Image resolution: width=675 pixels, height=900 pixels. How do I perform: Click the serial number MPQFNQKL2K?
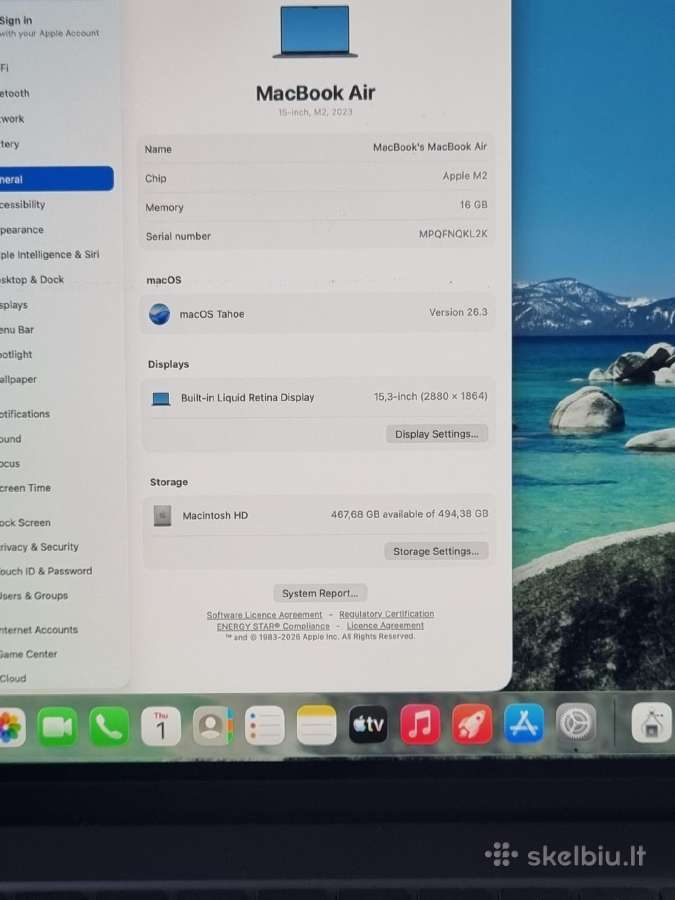coord(453,234)
